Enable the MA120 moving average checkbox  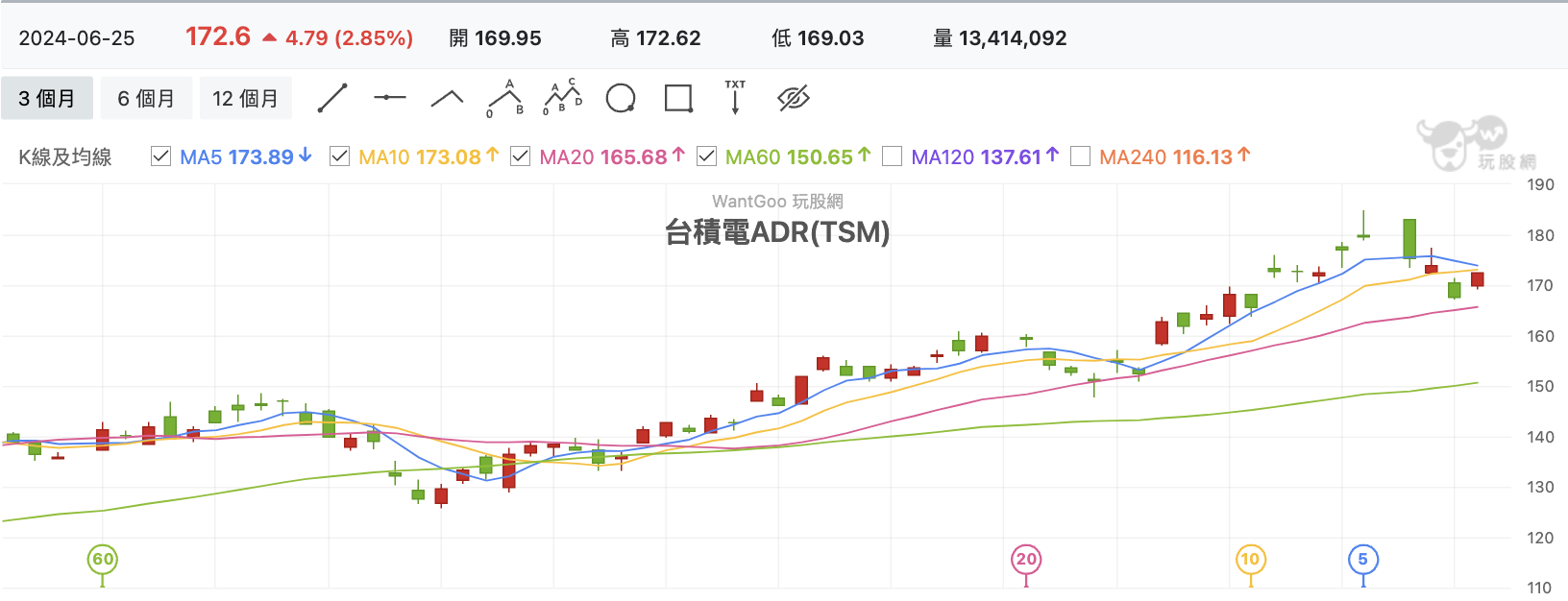coord(892,156)
